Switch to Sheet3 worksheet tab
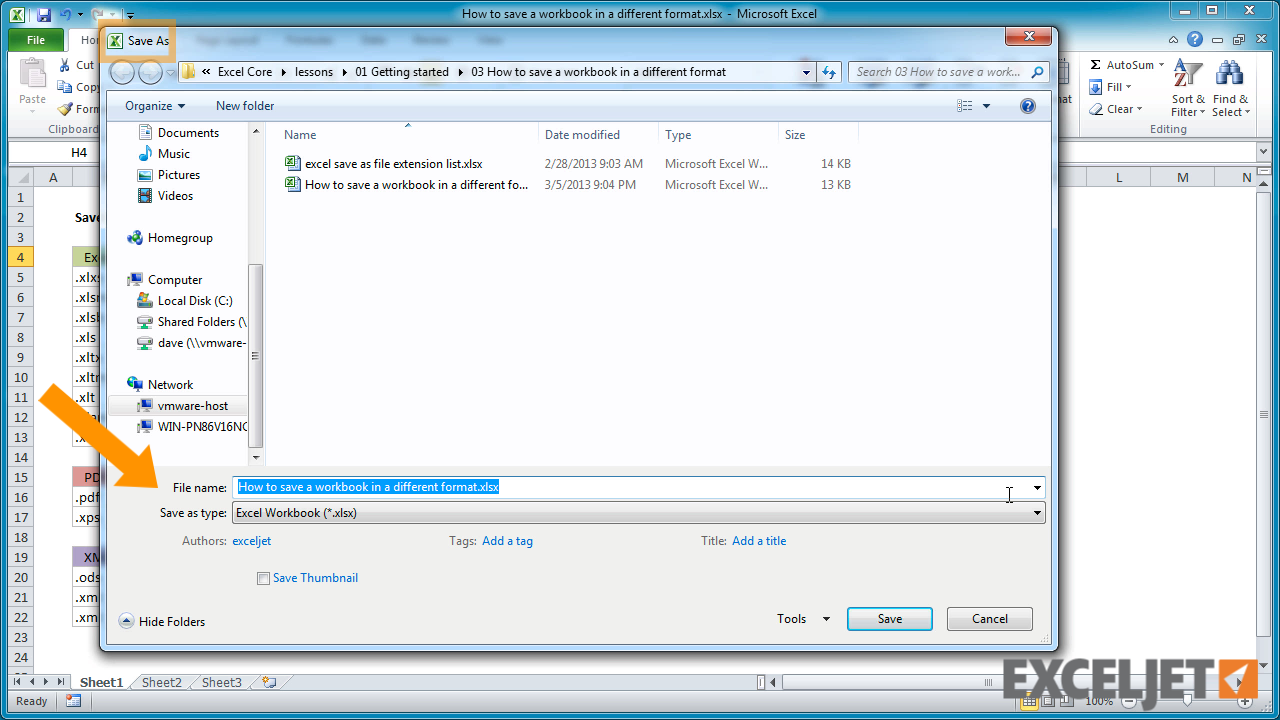The height and width of the screenshot is (720, 1280). coord(222,682)
